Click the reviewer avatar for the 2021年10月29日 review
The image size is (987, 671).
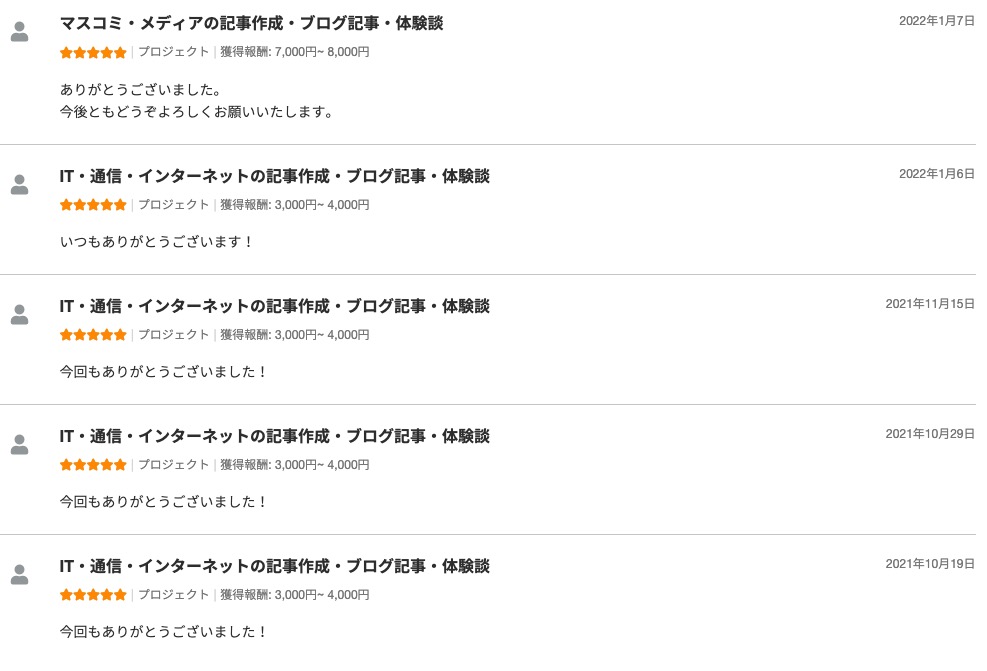[19, 445]
